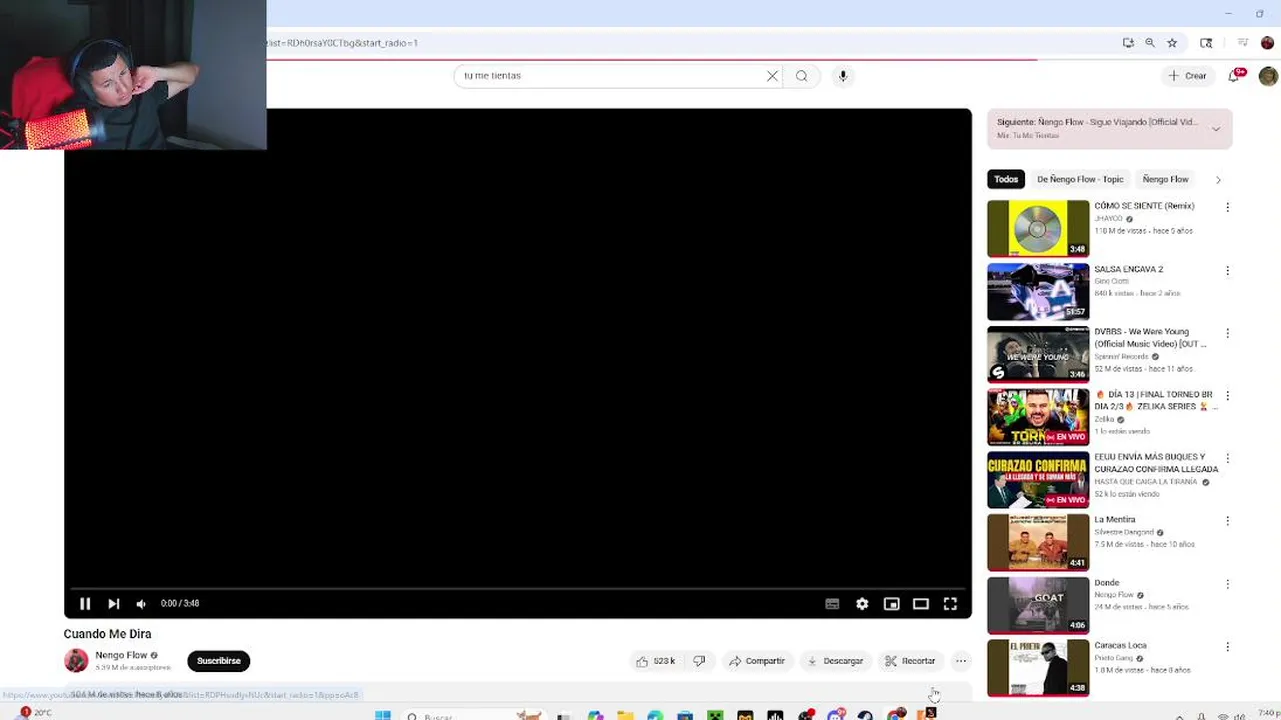This screenshot has width=1281, height=720.
Task: Open options for La Mentira video
Action: 1227,521
